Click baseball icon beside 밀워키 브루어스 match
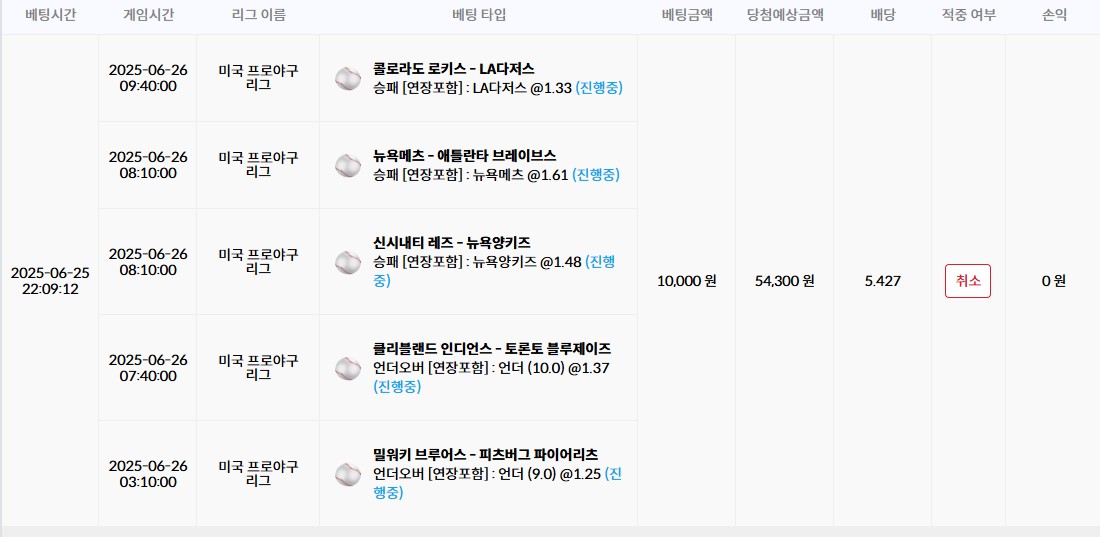Viewport: 1100px width, 537px height. (x=347, y=474)
